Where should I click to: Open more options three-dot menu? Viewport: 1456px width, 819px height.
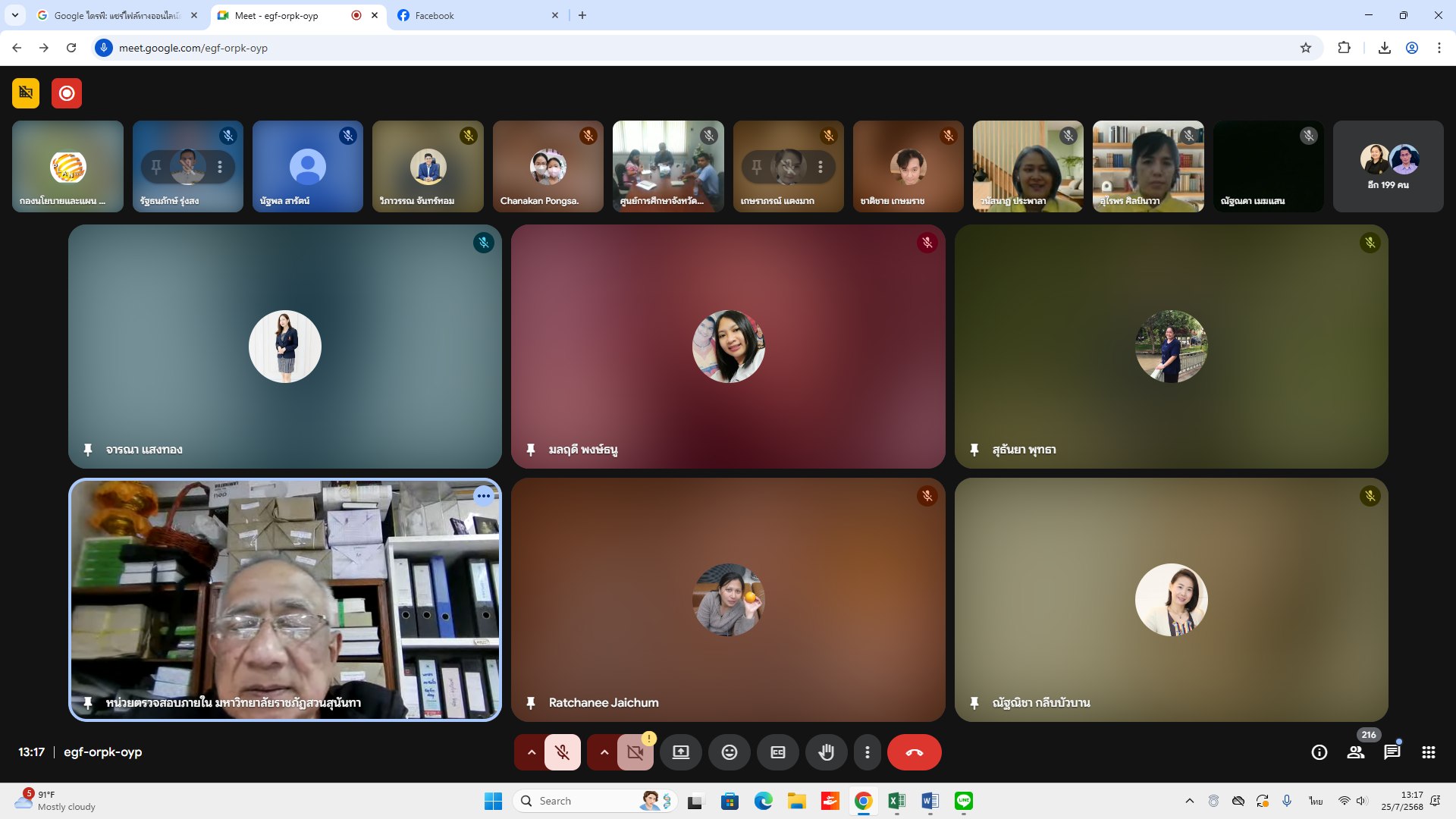[x=867, y=752]
